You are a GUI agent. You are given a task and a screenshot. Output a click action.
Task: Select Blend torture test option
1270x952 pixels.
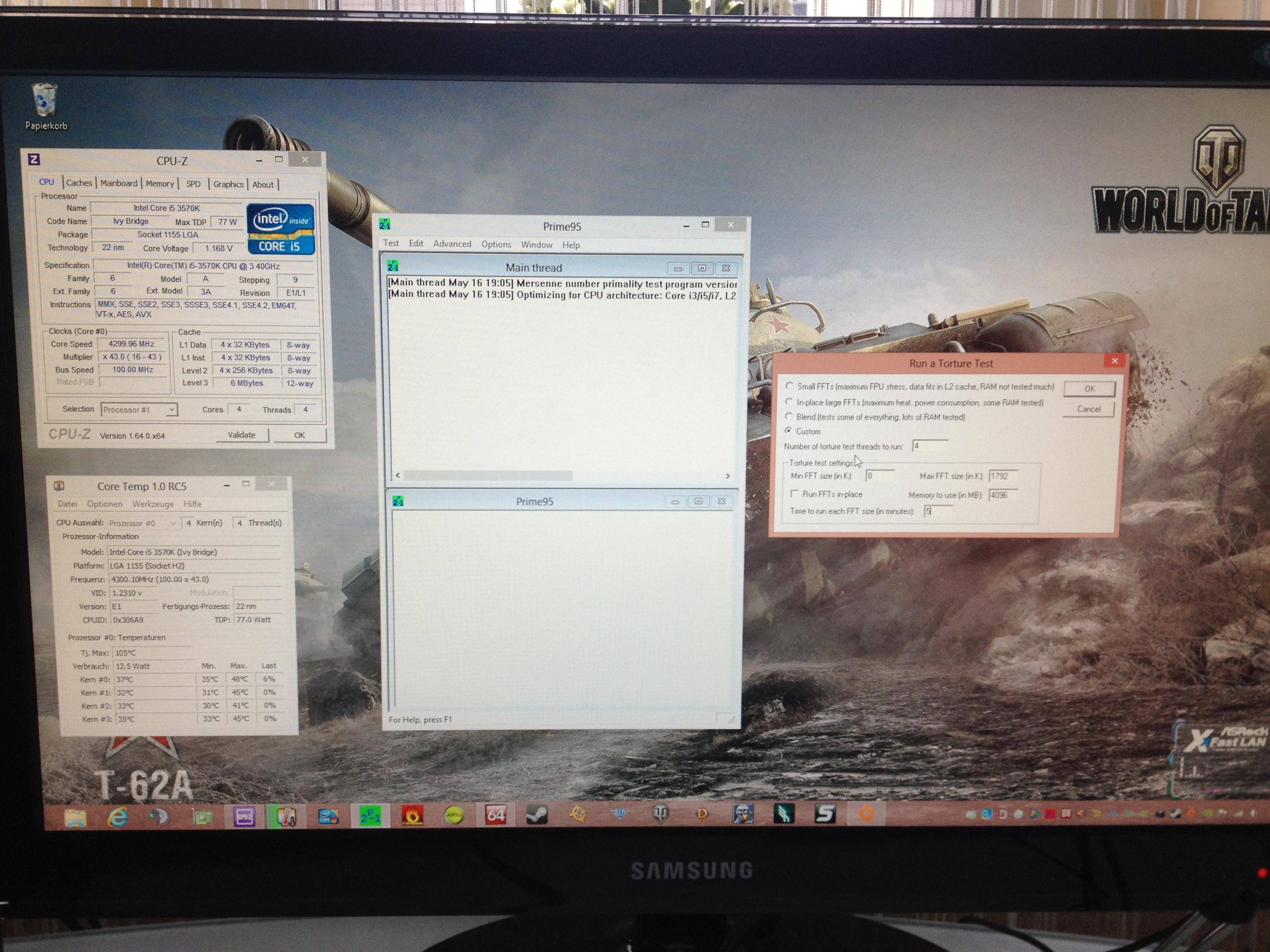(789, 416)
